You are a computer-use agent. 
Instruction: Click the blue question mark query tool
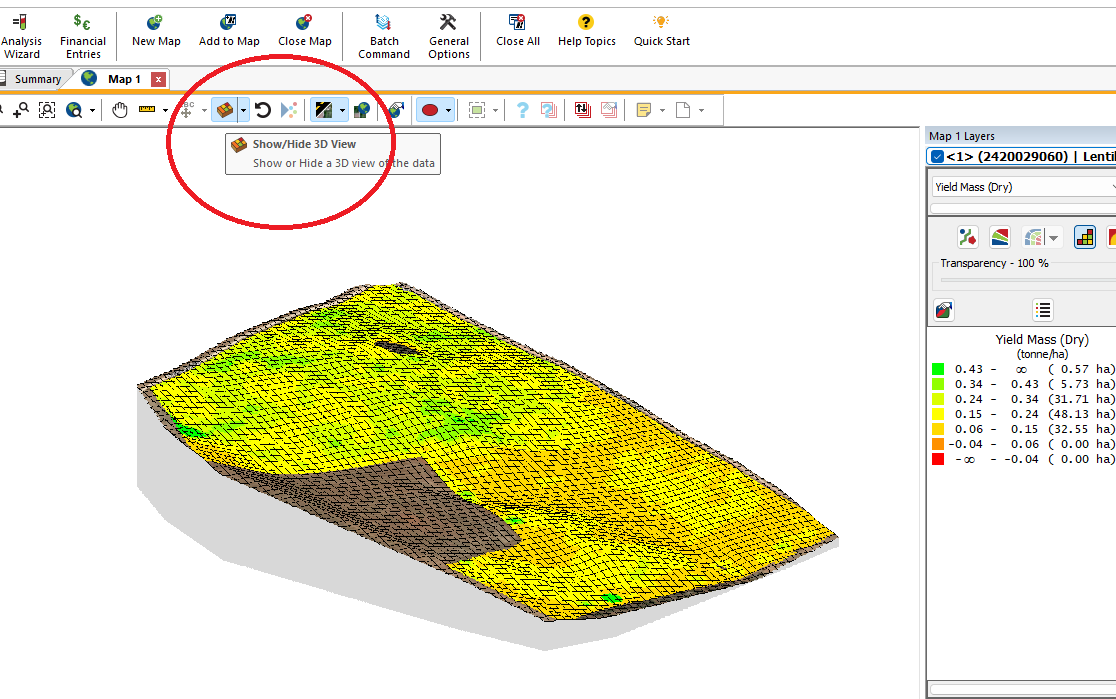coord(522,110)
